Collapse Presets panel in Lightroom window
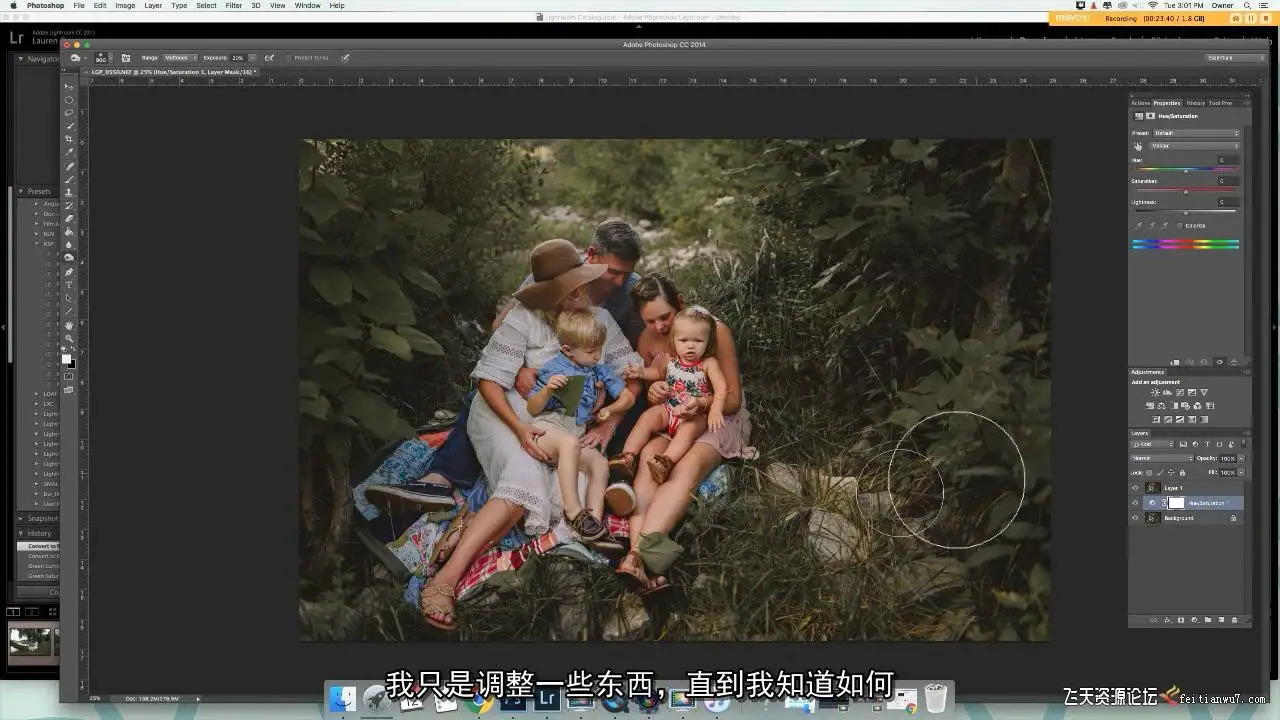The height and width of the screenshot is (720, 1280). click(x=21, y=191)
